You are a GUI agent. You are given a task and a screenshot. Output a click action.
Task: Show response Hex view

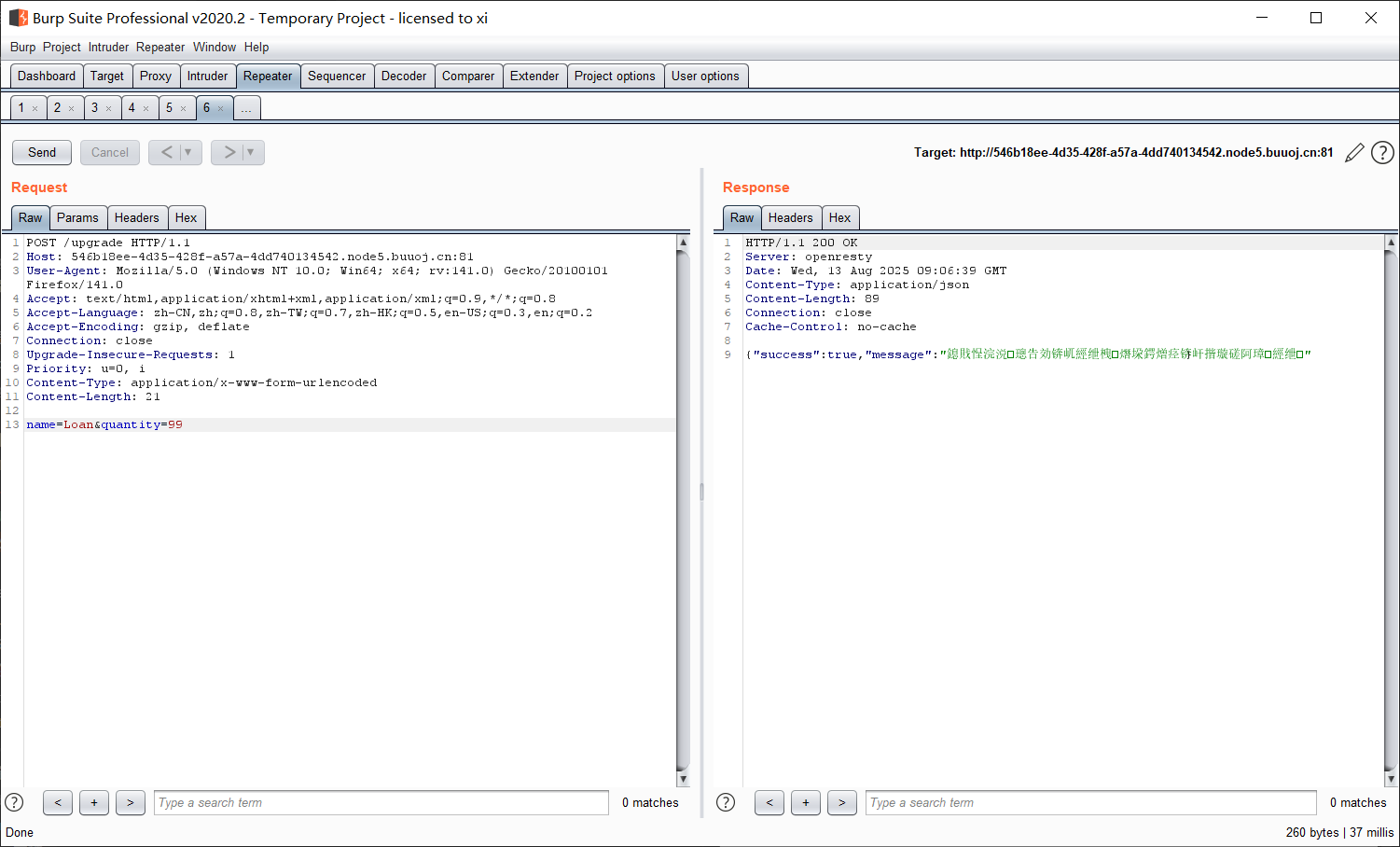coord(840,218)
